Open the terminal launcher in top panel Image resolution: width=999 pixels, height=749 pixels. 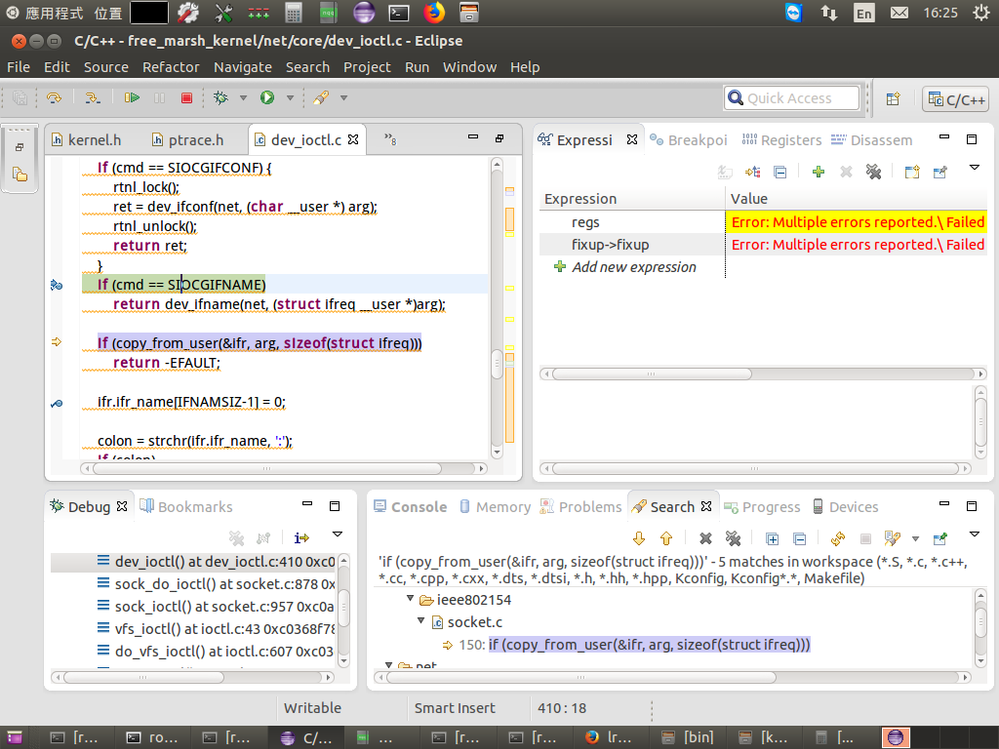point(399,12)
